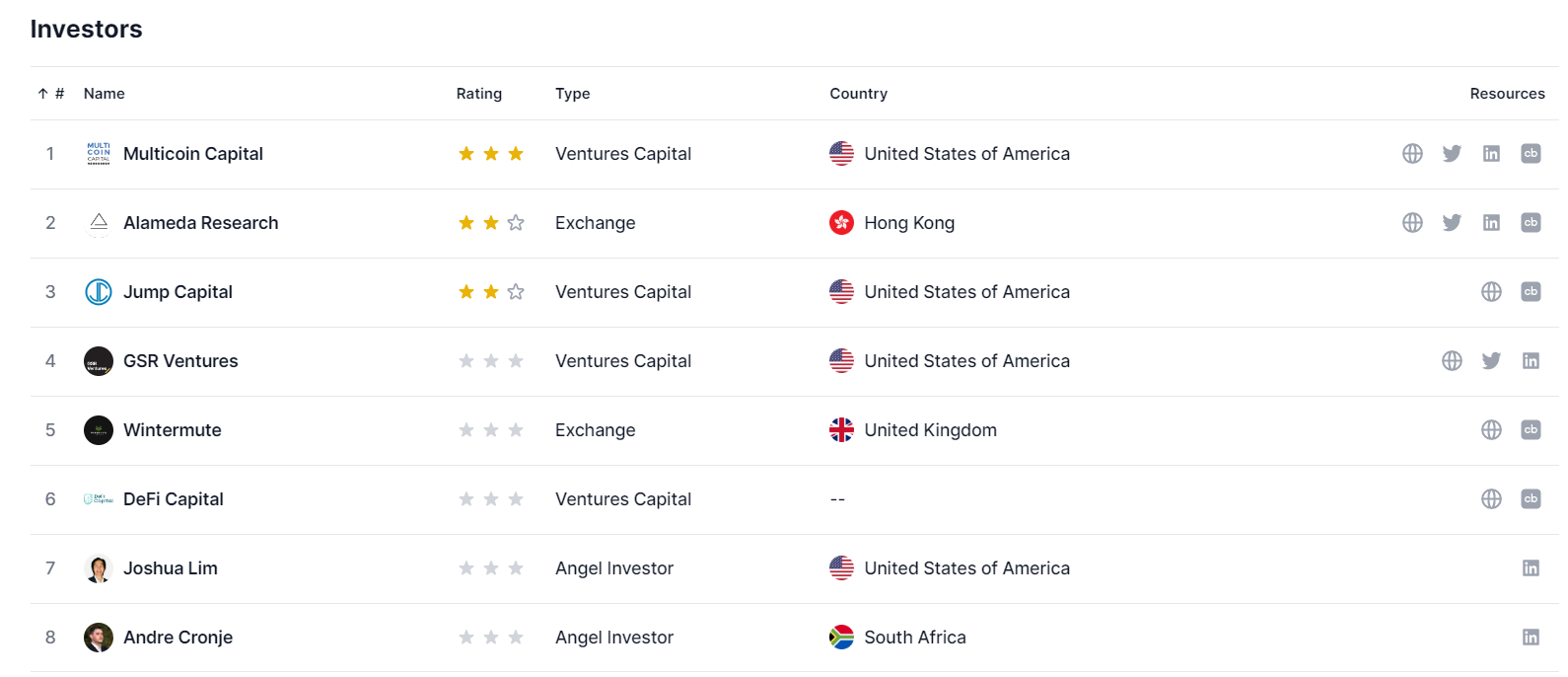Open DeFi Capital's website globe icon
Image resolution: width=1568 pixels, height=677 pixels.
coord(1491,499)
